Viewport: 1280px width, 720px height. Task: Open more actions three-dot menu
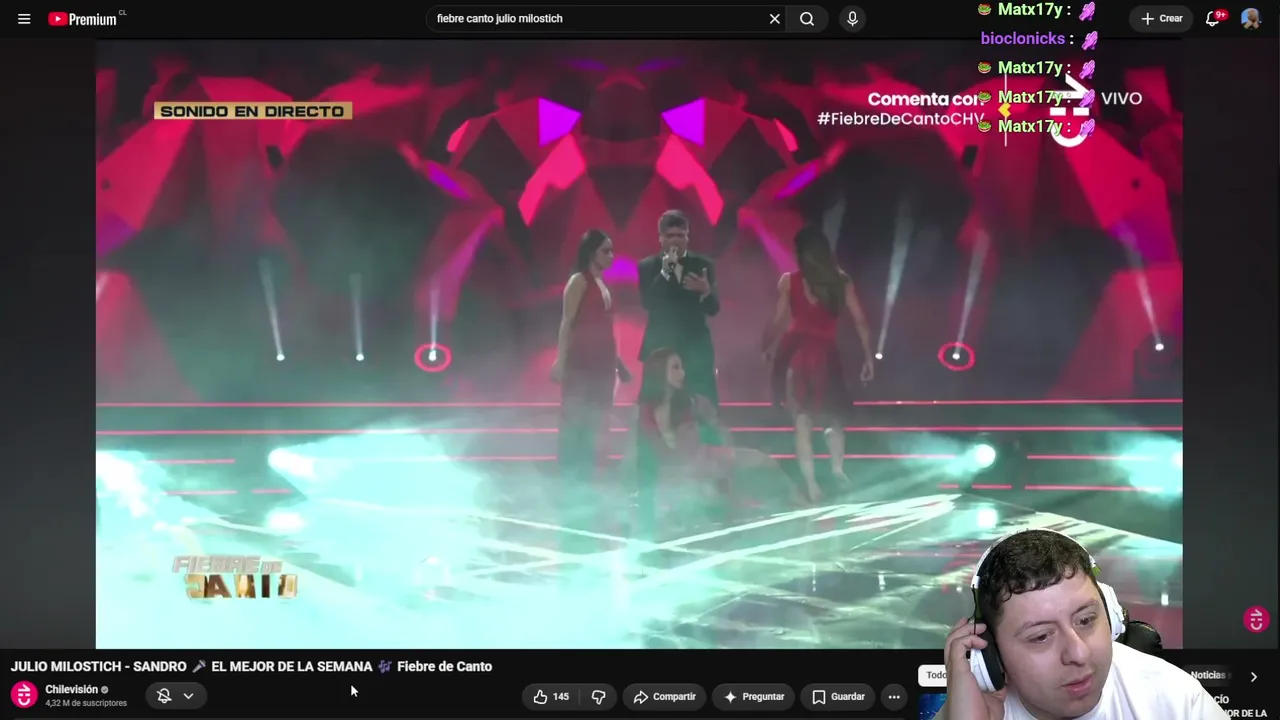[894, 696]
